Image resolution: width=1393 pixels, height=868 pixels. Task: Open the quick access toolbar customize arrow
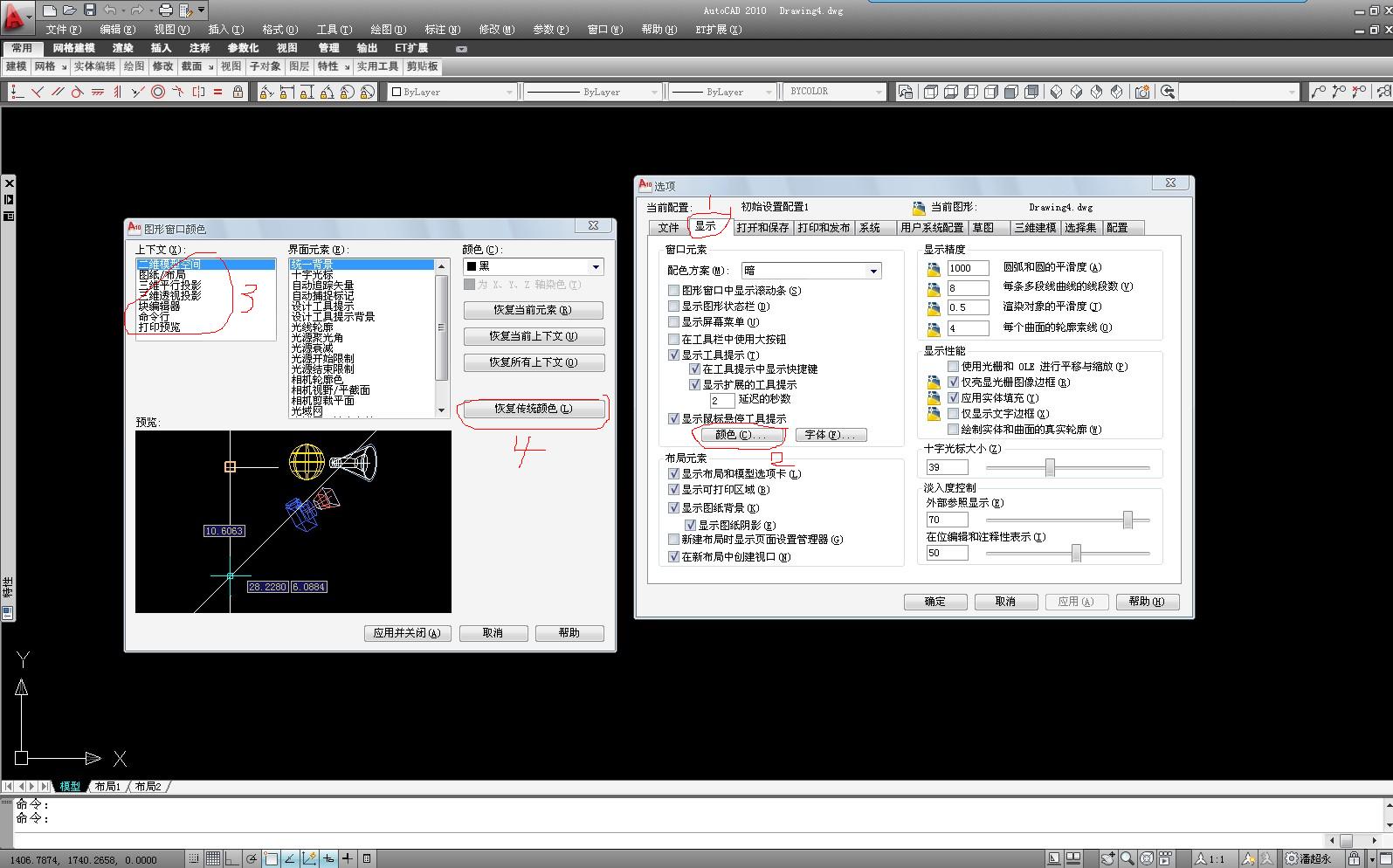202,10
